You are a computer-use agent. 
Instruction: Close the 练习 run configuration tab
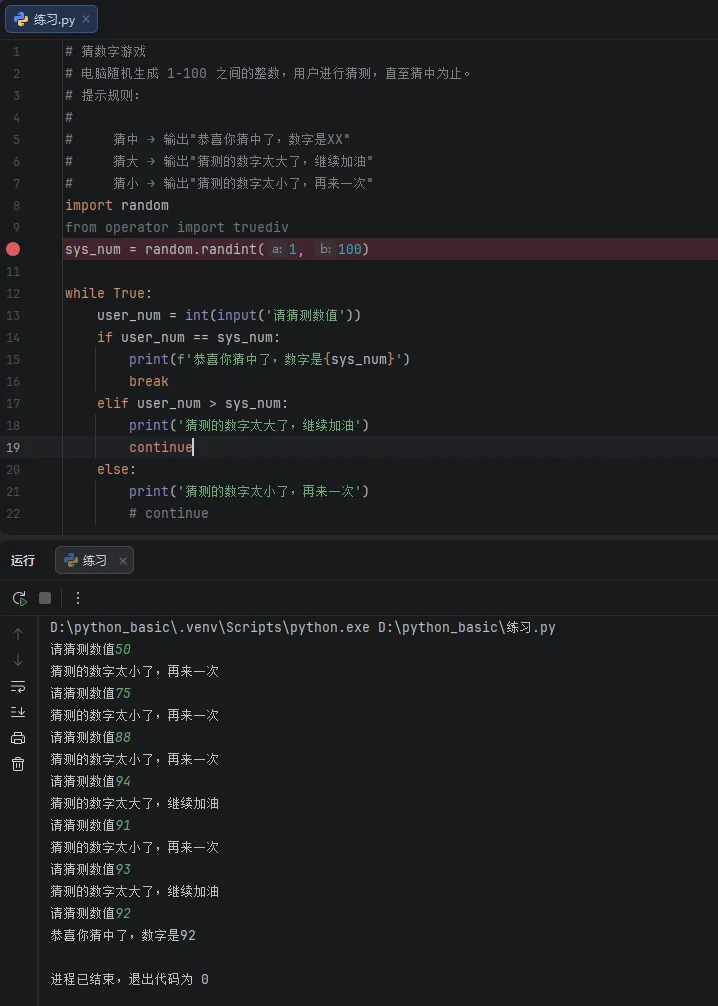[x=123, y=561]
